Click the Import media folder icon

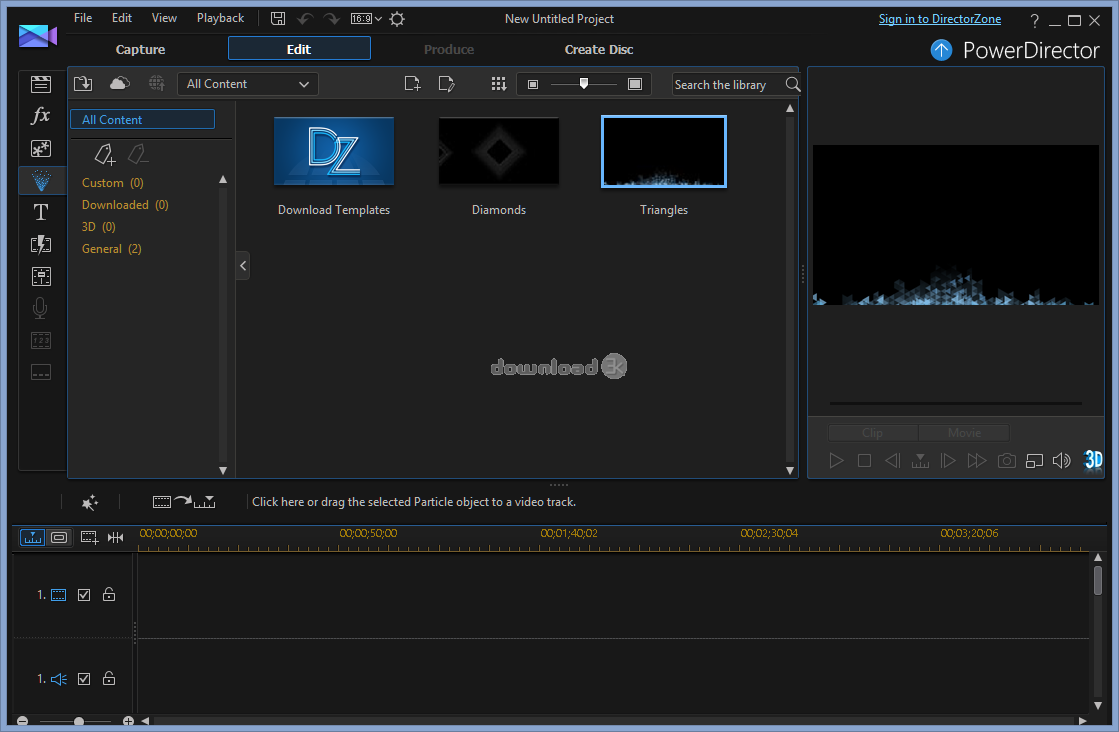[x=84, y=84]
